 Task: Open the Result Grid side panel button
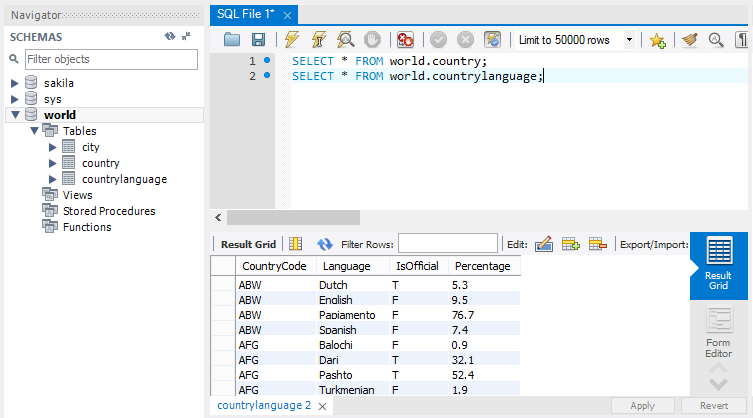coord(718,265)
